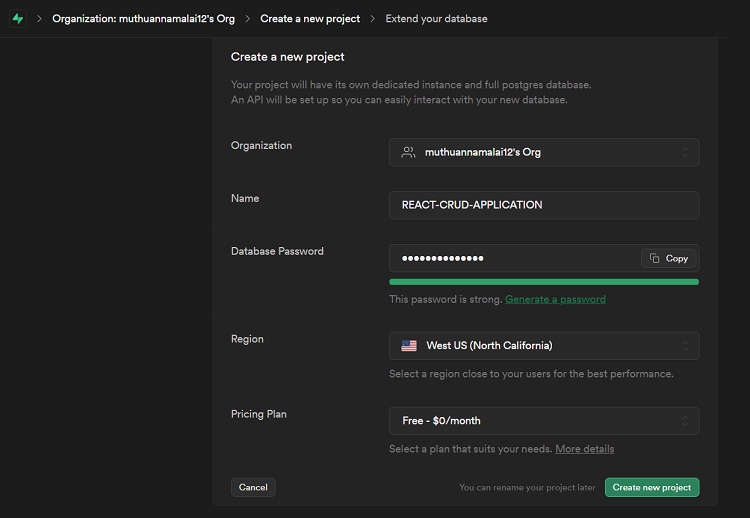Open the Organization breadcrumb in the header

pyautogui.click(x=143, y=19)
